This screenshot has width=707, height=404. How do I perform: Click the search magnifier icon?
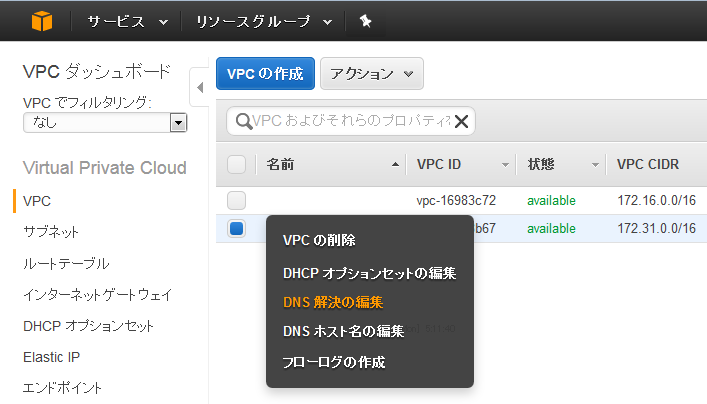243,121
